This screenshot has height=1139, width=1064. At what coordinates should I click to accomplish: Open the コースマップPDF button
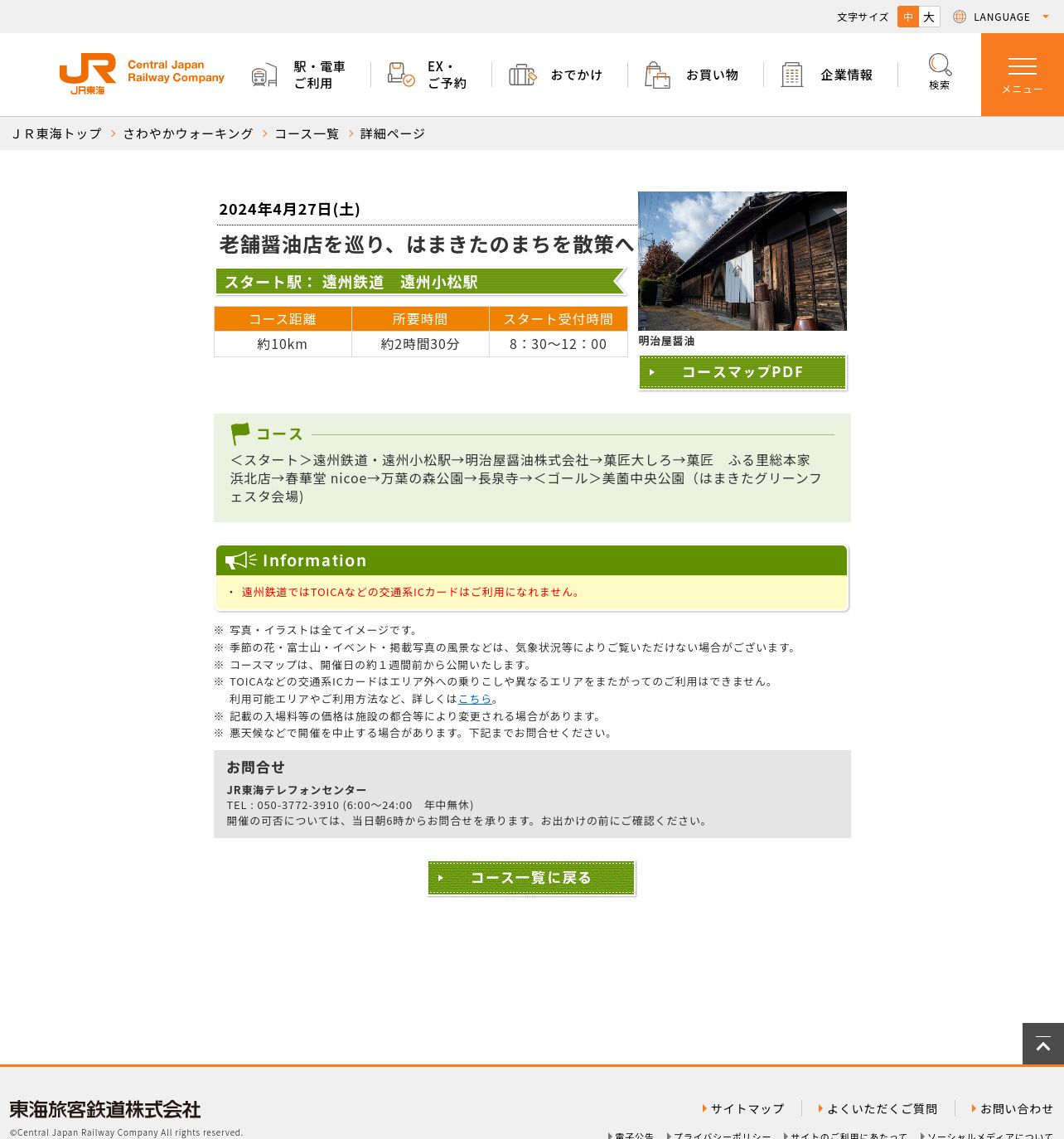(742, 372)
